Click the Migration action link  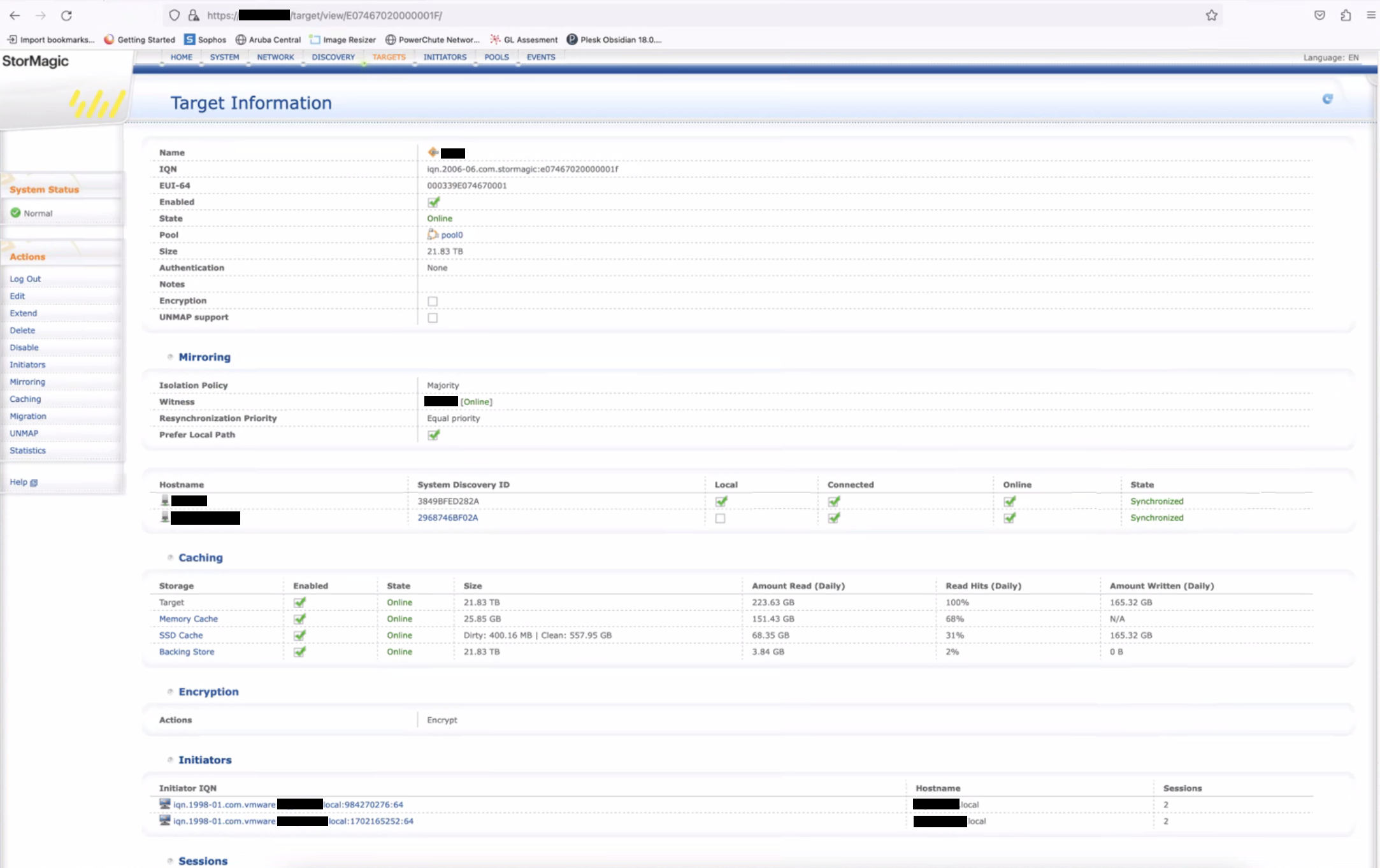(x=28, y=416)
